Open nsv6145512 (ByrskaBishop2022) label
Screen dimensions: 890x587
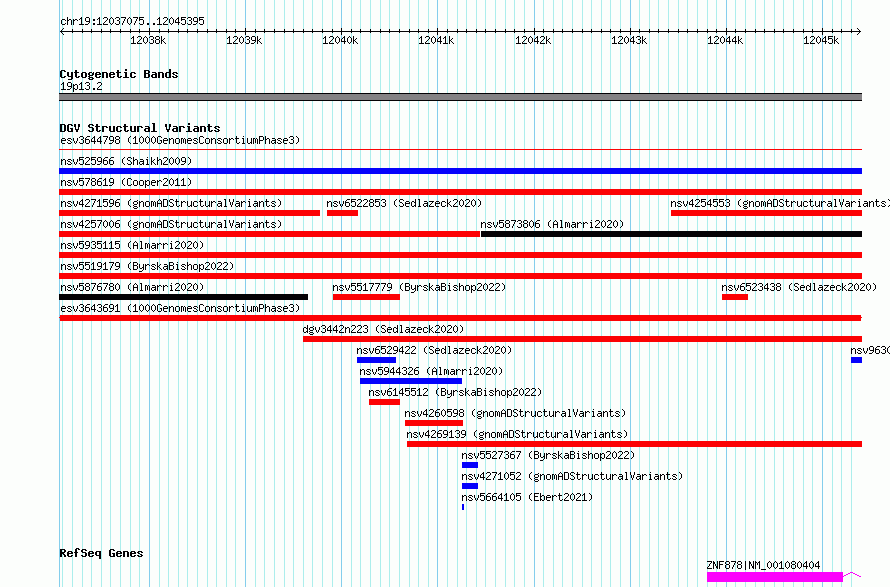click(455, 392)
